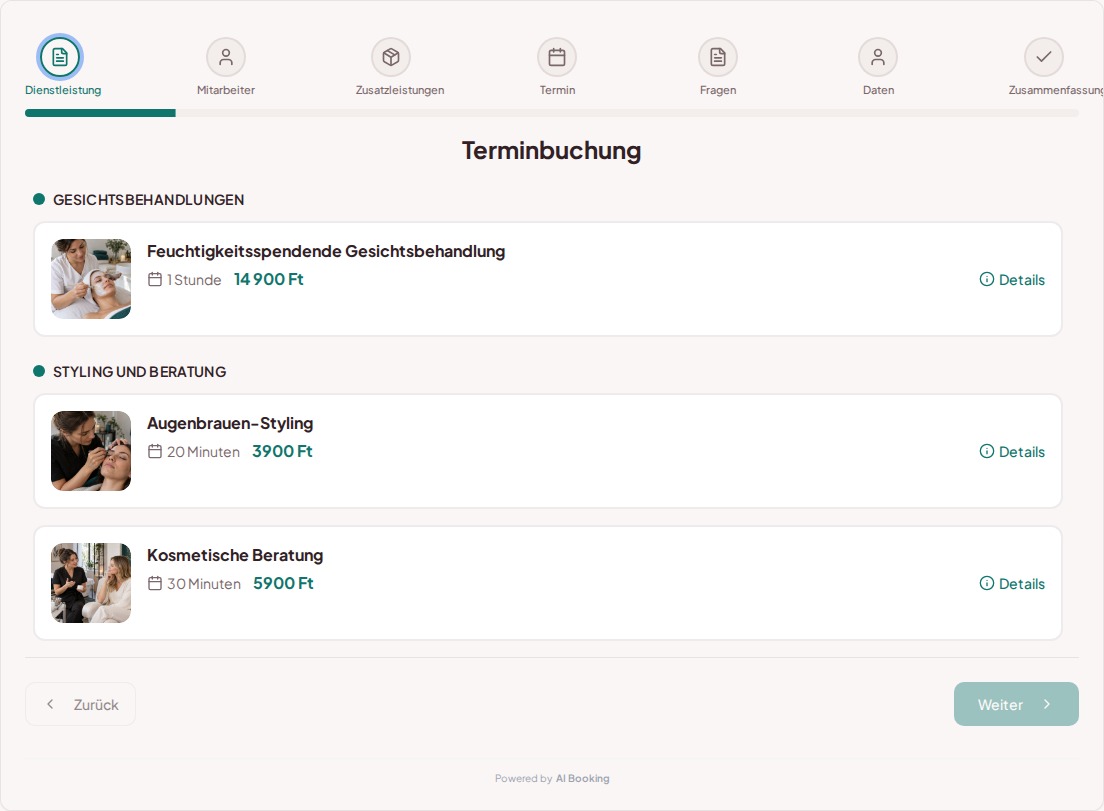This screenshot has height=811, width=1104.
Task: Click the 30 Minuten duration text
Action: click(x=204, y=584)
